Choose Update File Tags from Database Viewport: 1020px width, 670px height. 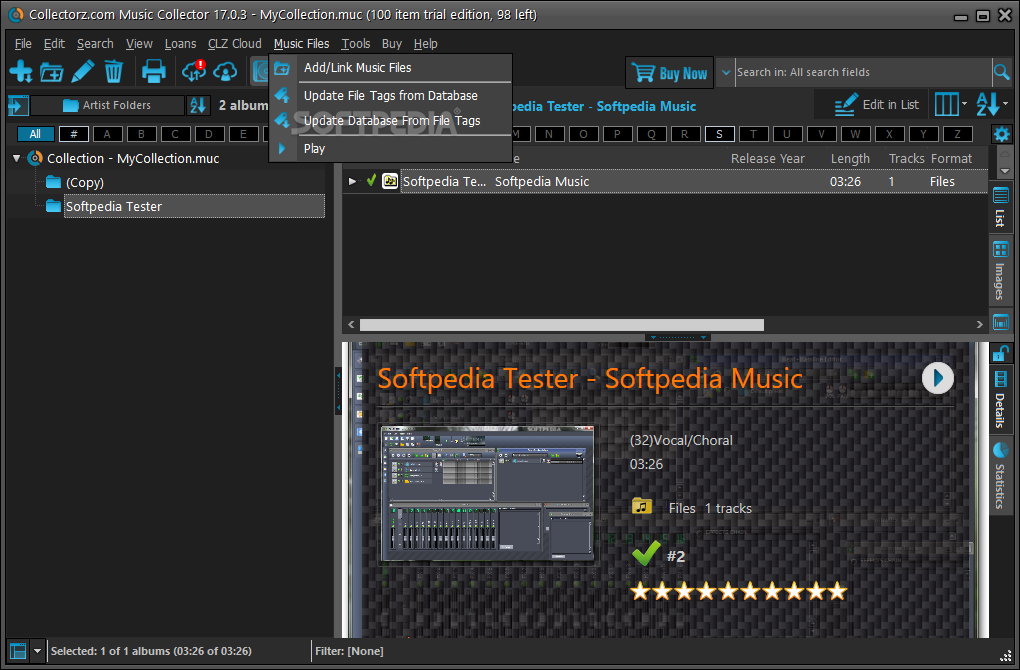click(x=390, y=96)
